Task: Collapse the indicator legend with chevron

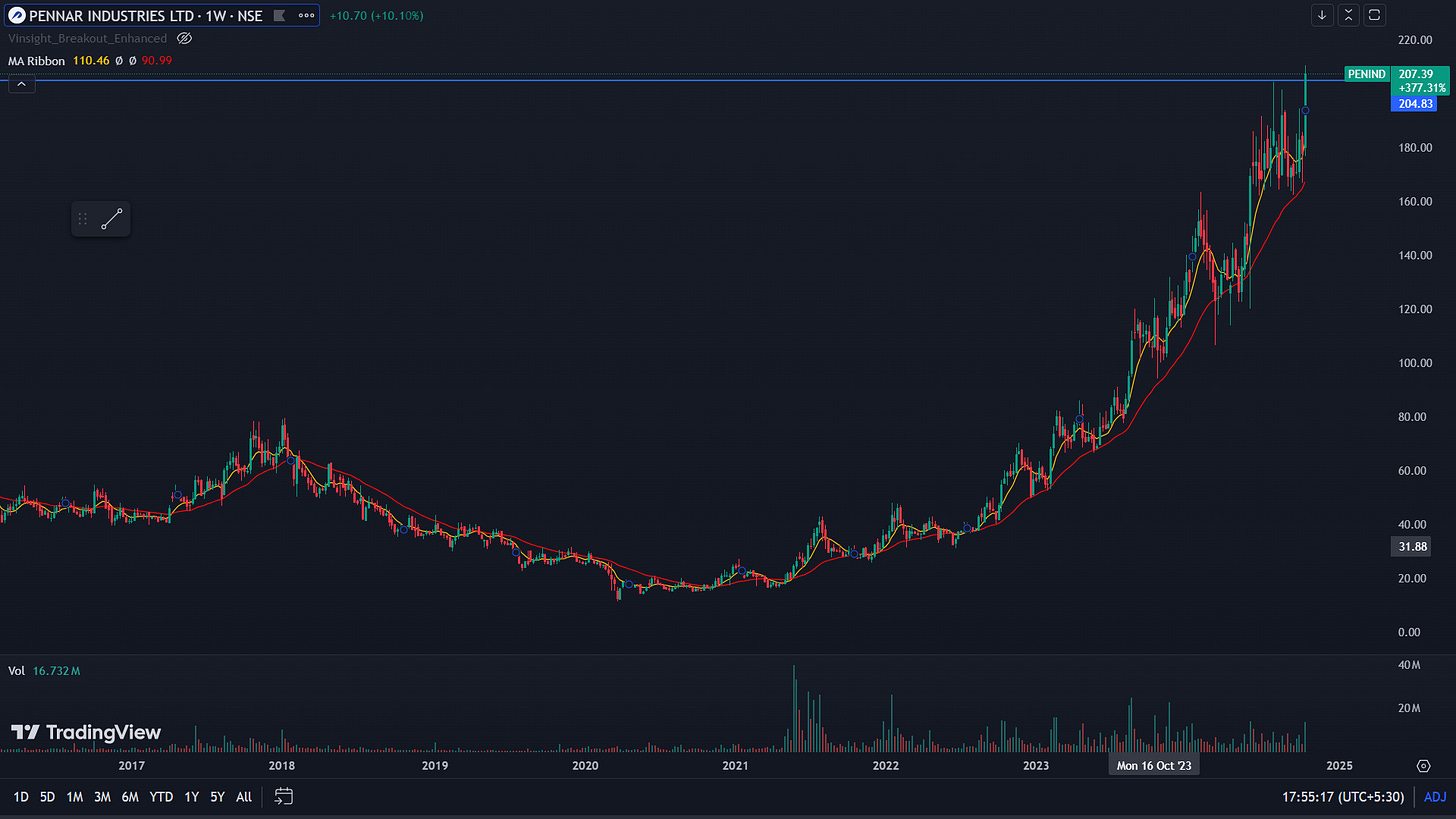Action: (21, 85)
